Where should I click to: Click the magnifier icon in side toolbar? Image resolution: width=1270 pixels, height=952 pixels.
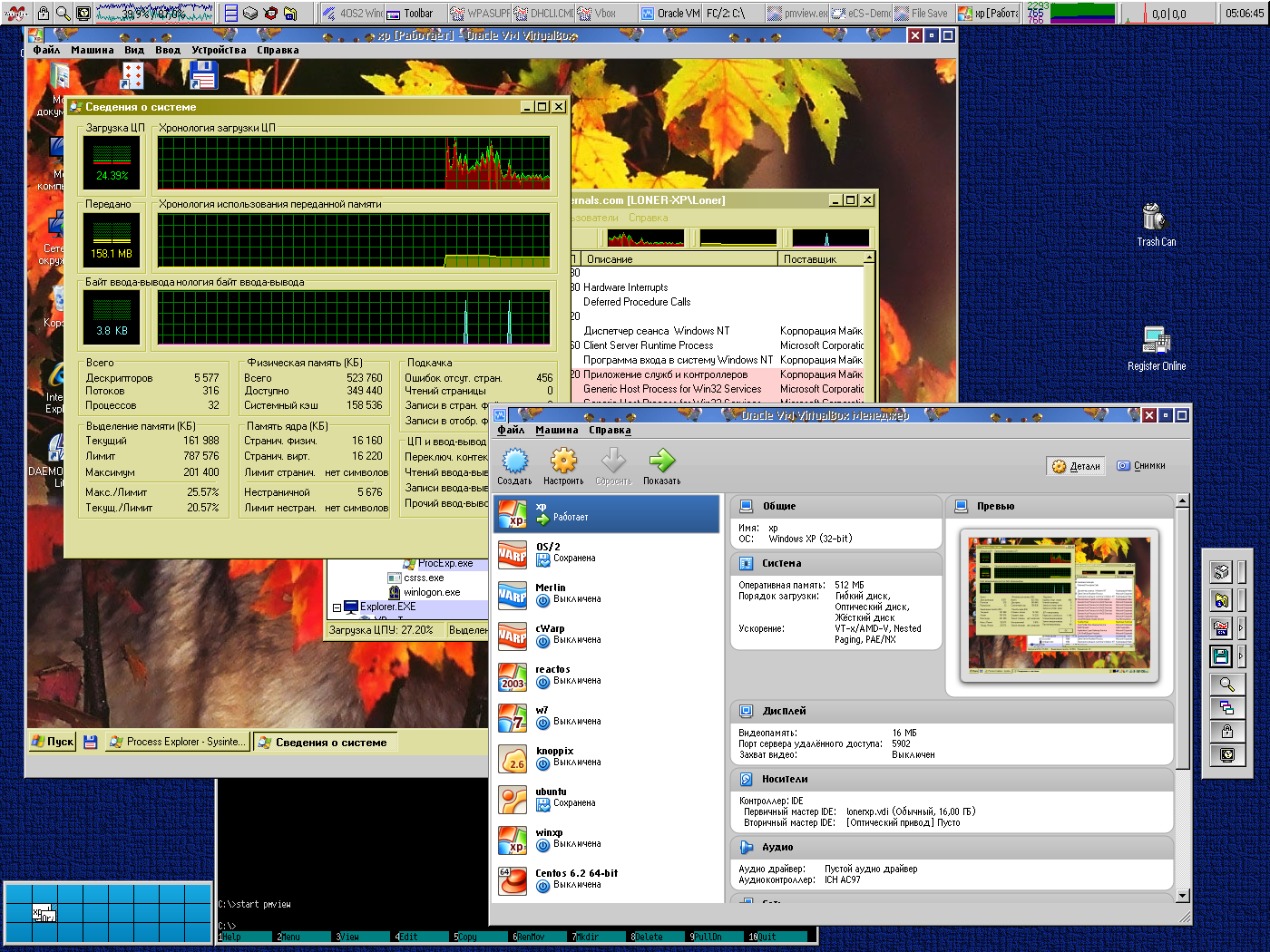click(x=1226, y=685)
